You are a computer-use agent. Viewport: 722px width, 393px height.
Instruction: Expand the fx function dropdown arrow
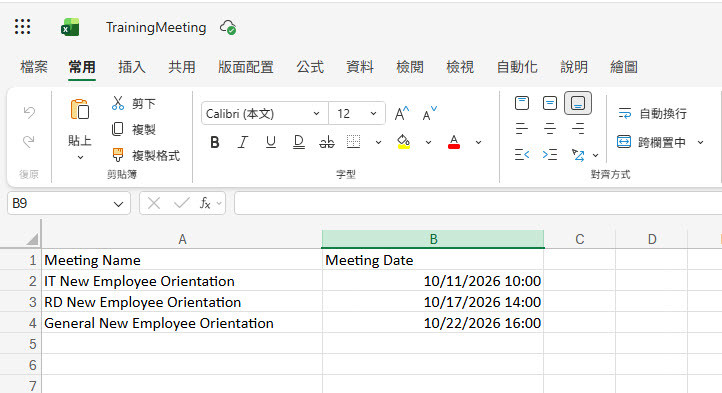[x=219, y=203]
